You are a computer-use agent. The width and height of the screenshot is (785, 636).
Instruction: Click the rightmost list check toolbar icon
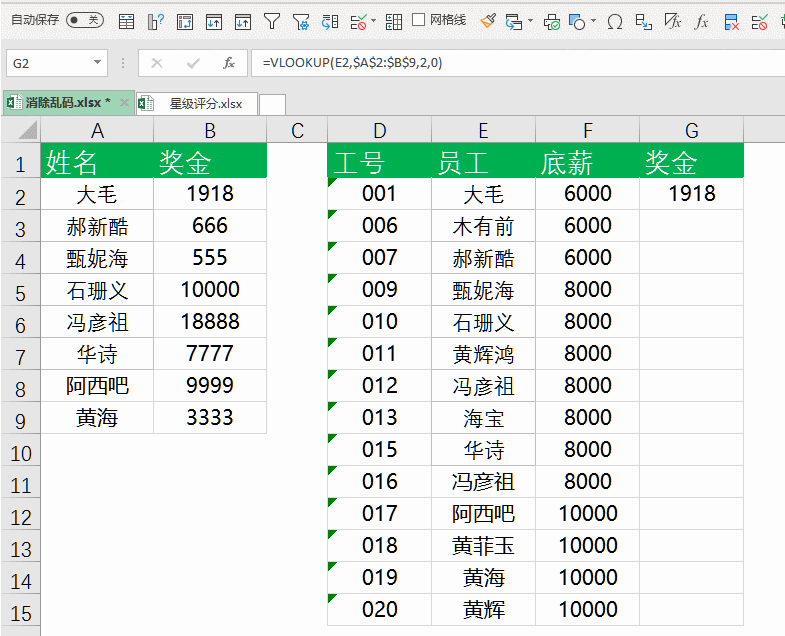[759, 22]
